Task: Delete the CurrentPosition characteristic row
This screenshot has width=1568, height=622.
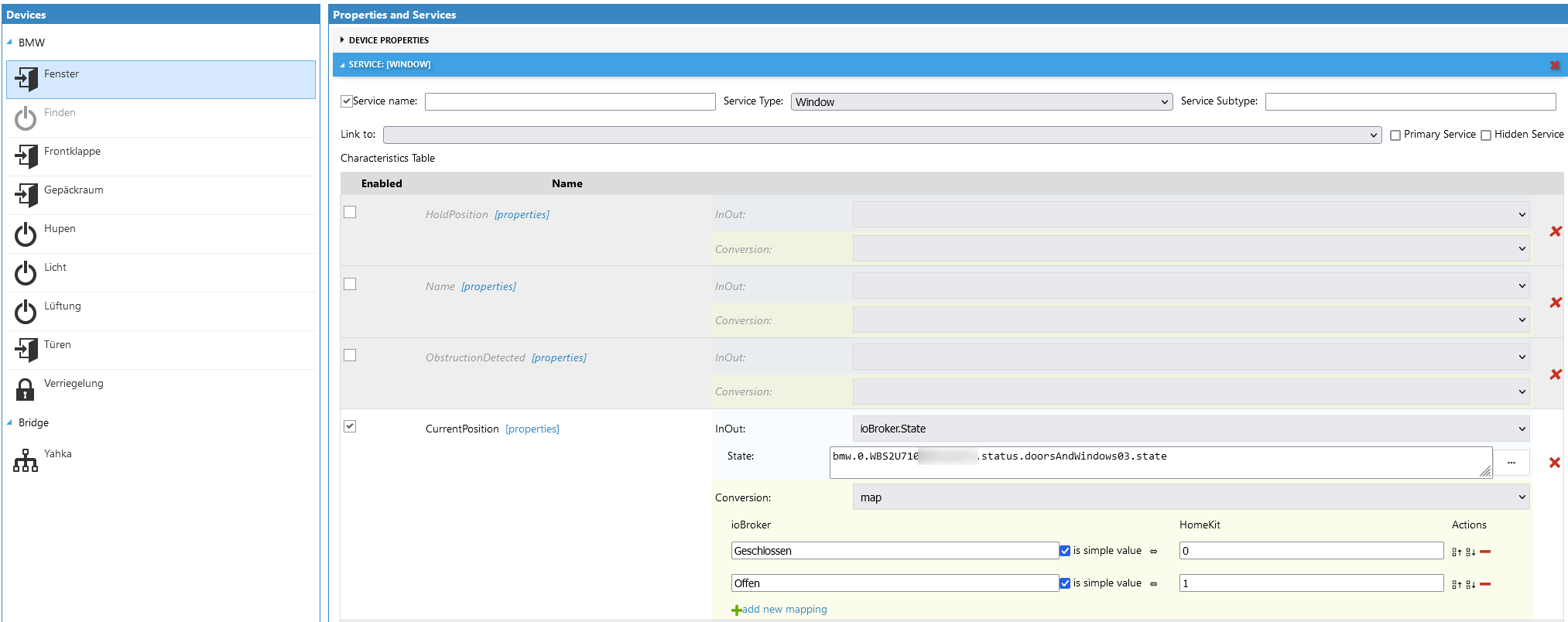Action: (x=1555, y=463)
